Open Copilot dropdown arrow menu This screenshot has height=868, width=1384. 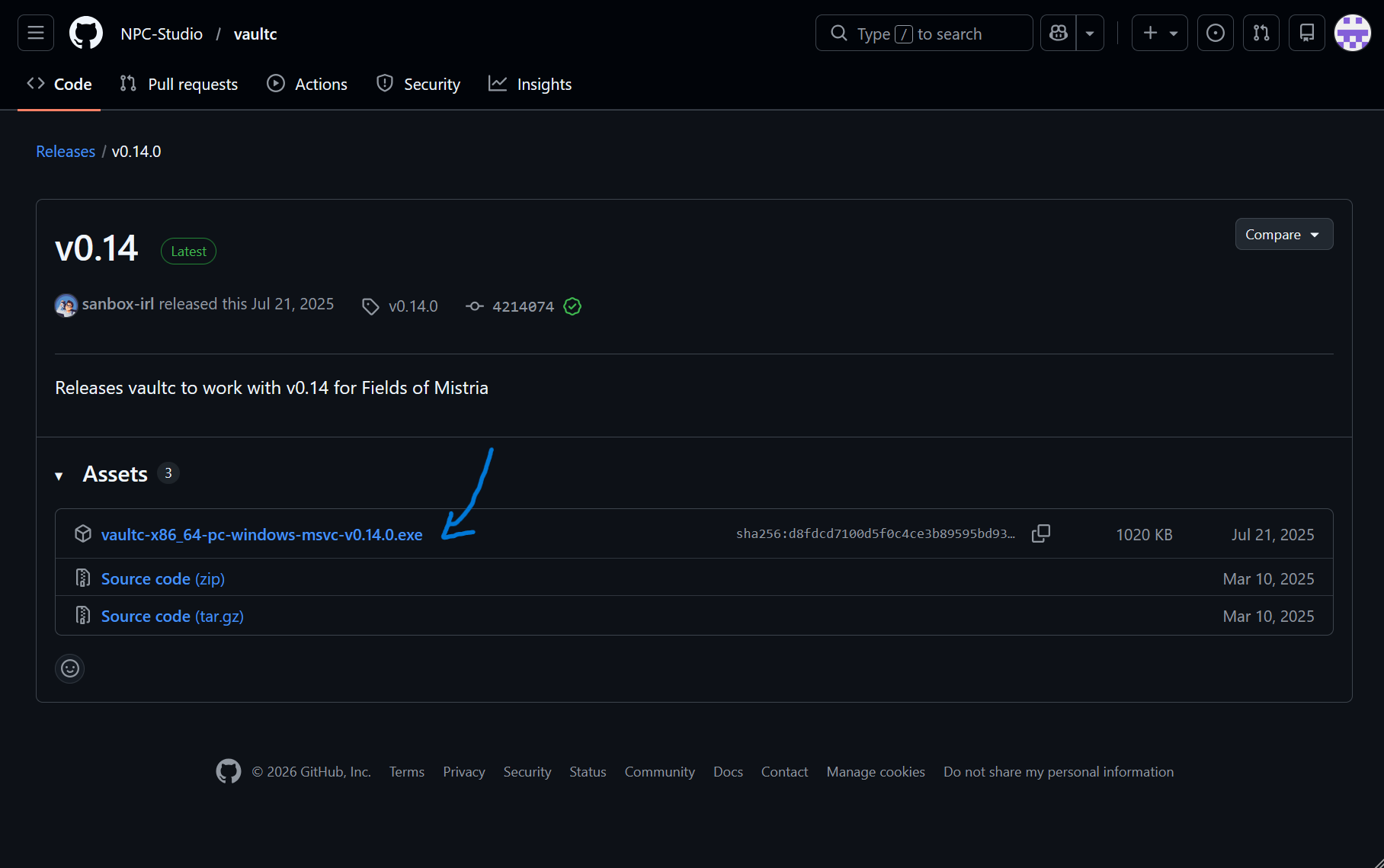coord(1090,34)
